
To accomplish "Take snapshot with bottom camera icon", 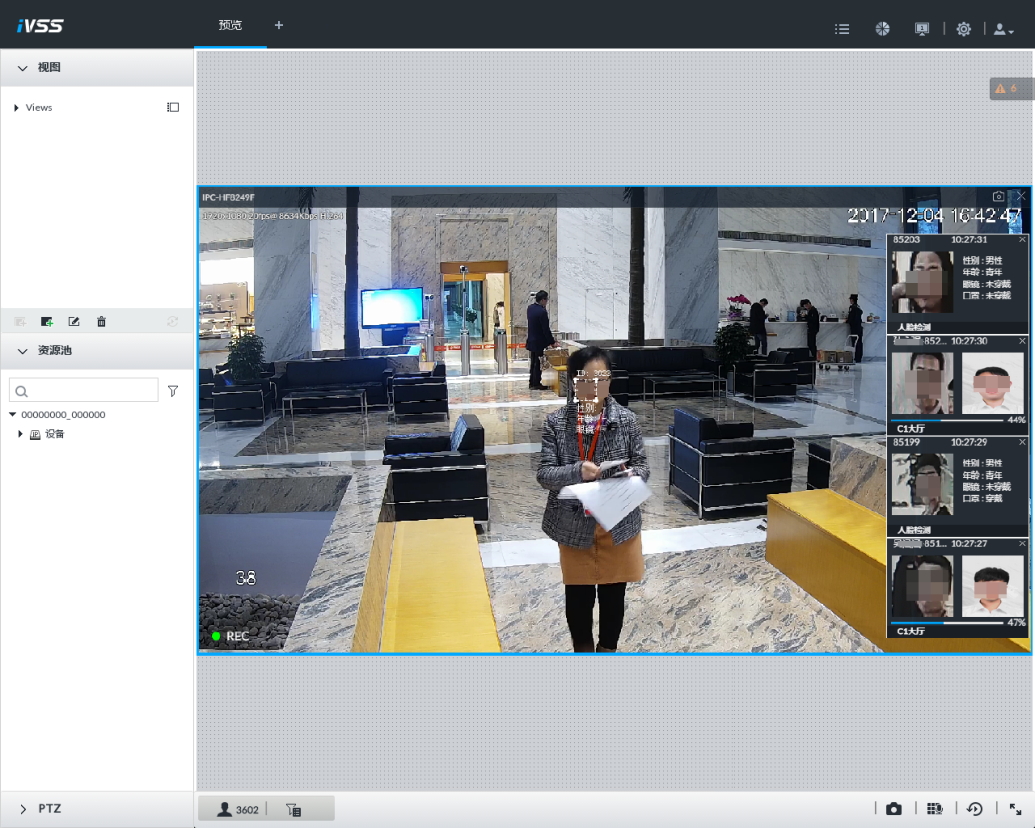I will 894,809.
